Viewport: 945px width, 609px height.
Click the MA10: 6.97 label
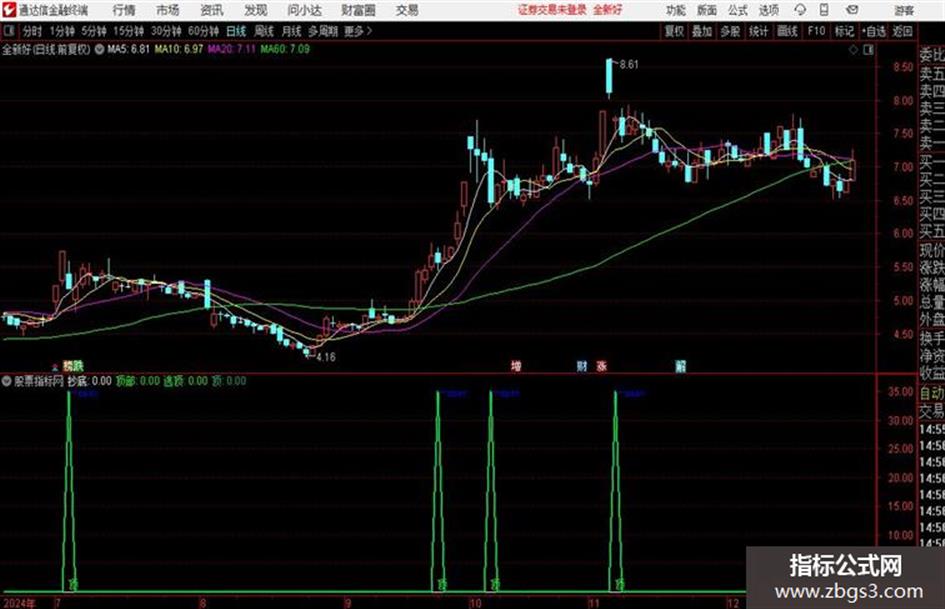[179, 49]
